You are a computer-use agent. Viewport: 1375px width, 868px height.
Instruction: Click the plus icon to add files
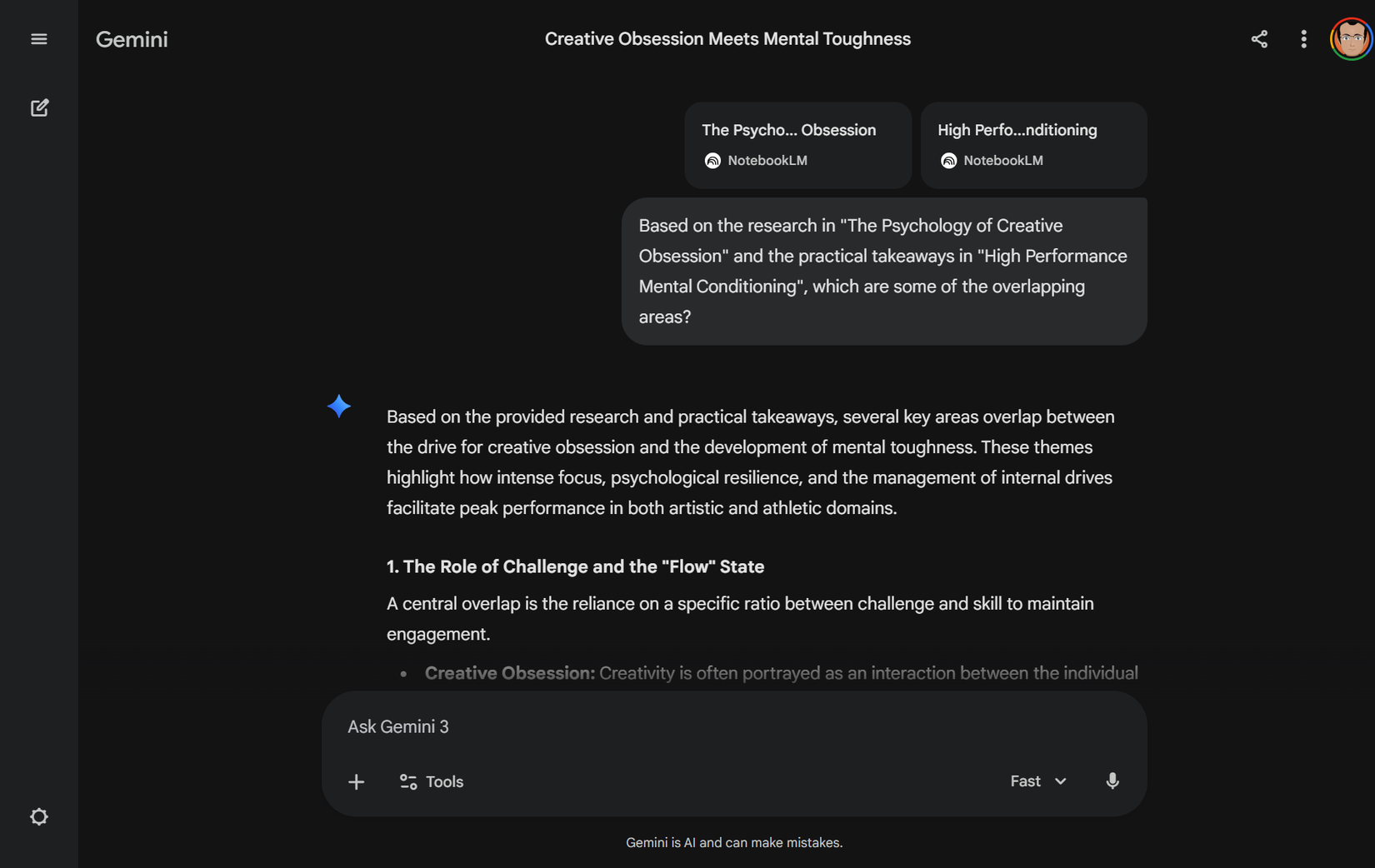(x=356, y=781)
